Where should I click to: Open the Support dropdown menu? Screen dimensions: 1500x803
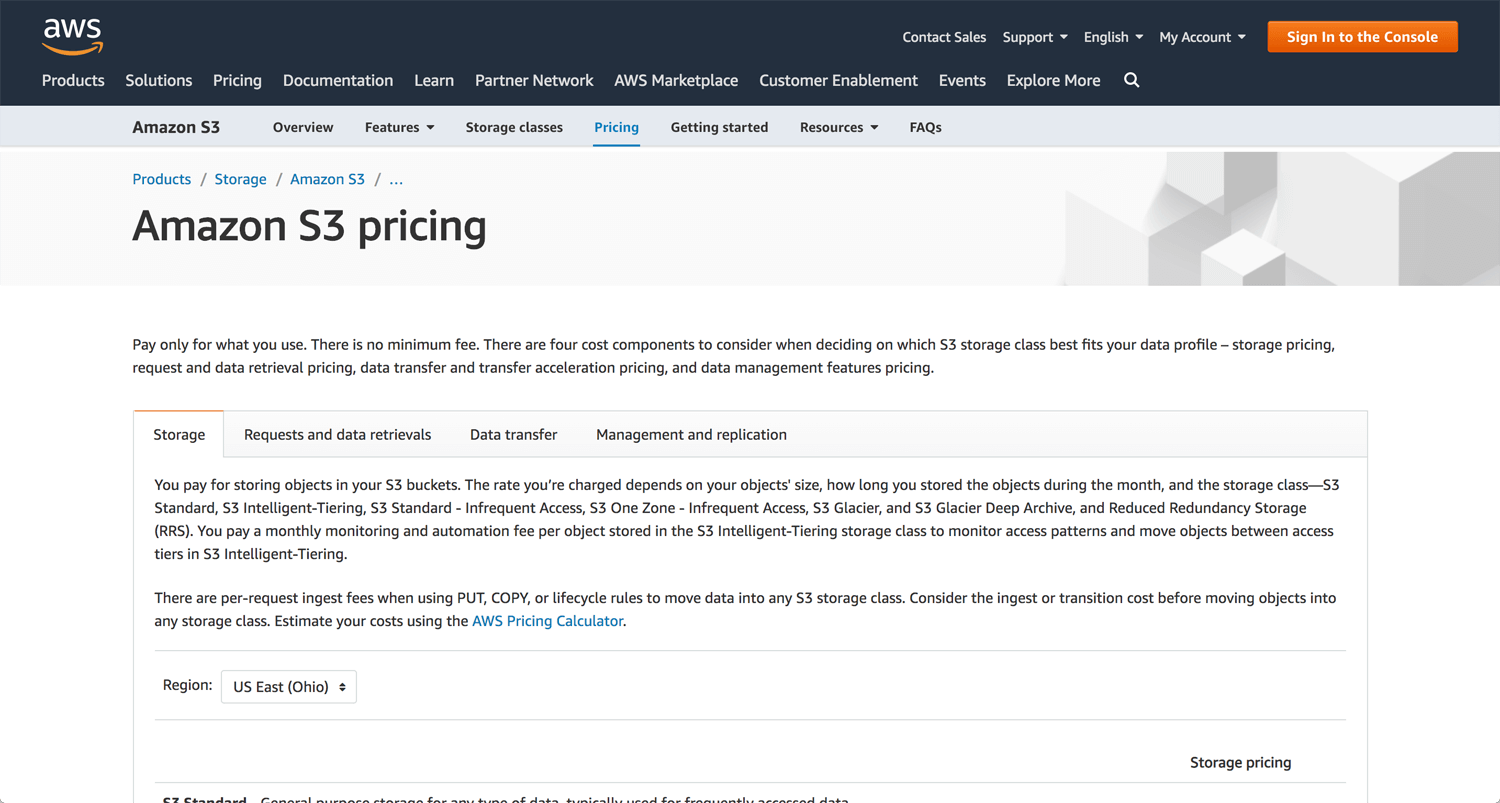pos(1035,37)
